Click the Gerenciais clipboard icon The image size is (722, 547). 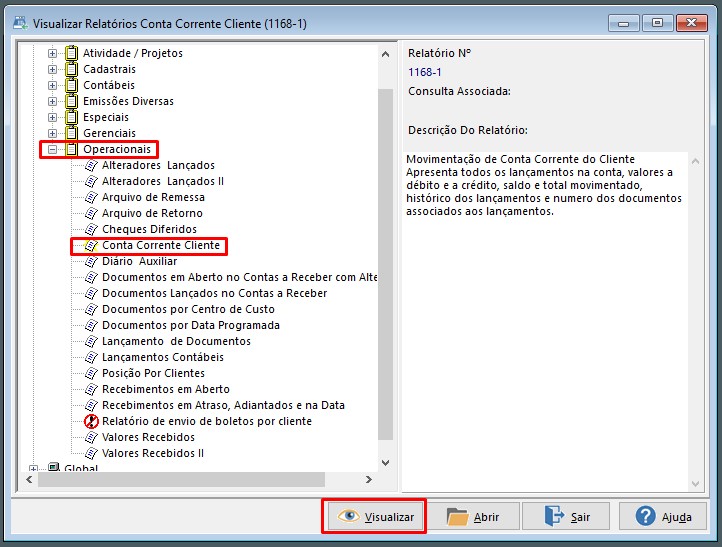click(71, 133)
